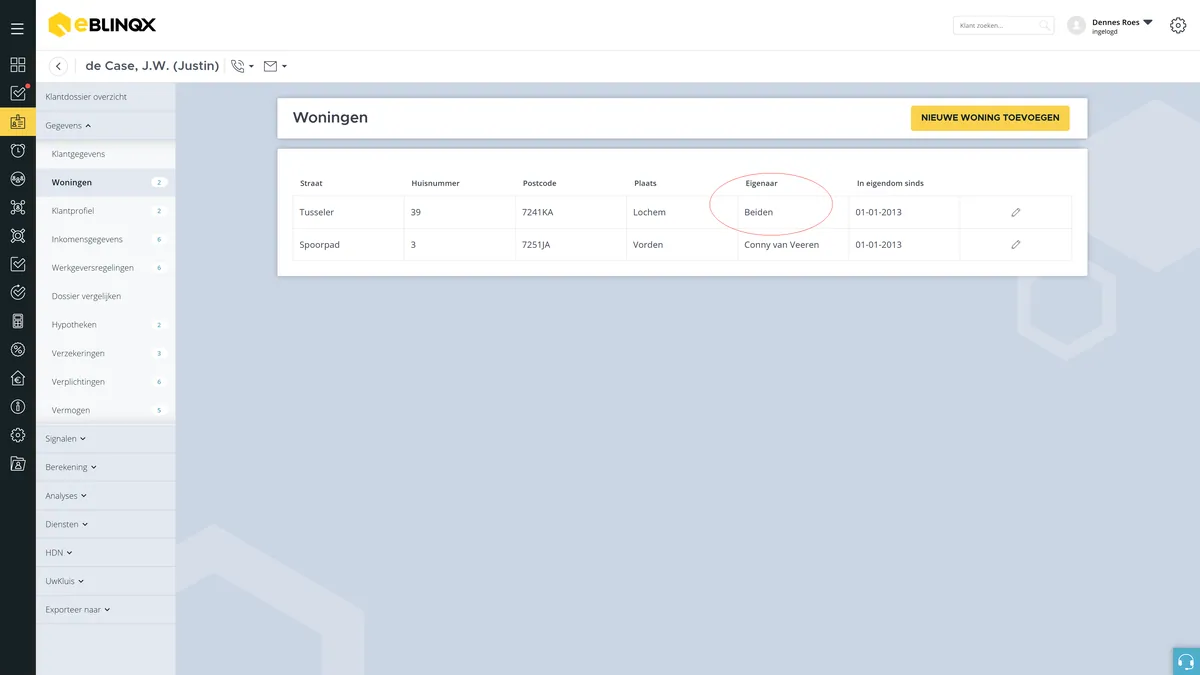Go back with the left chevron button
The width and height of the screenshot is (1200, 675).
tap(59, 66)
